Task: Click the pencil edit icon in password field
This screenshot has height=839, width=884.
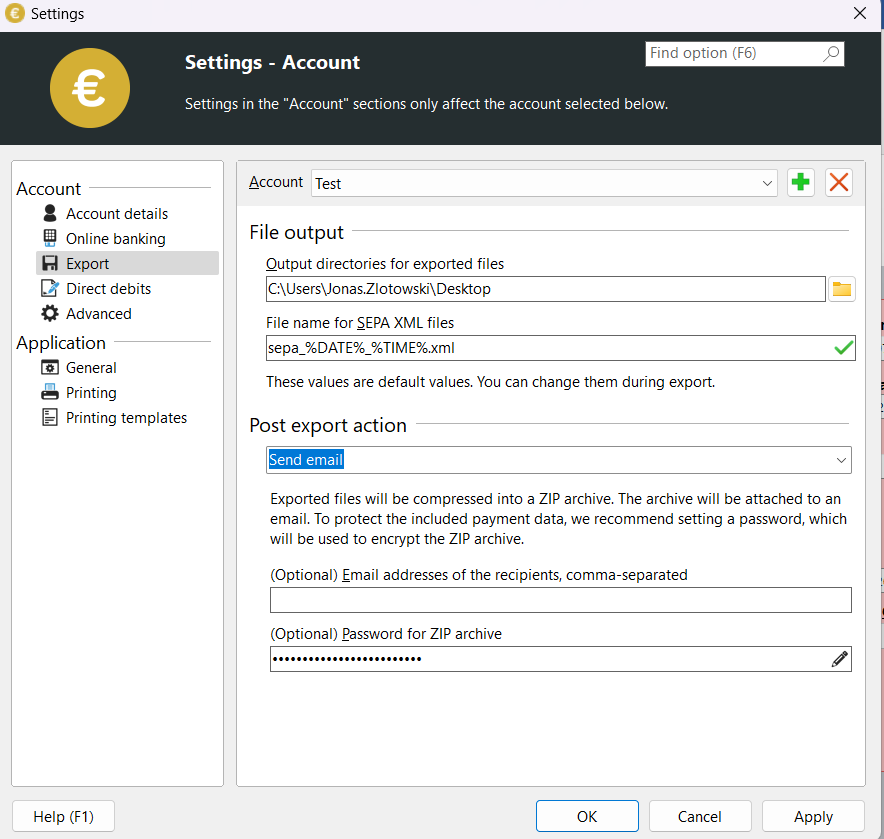Action: click(839, 659)
